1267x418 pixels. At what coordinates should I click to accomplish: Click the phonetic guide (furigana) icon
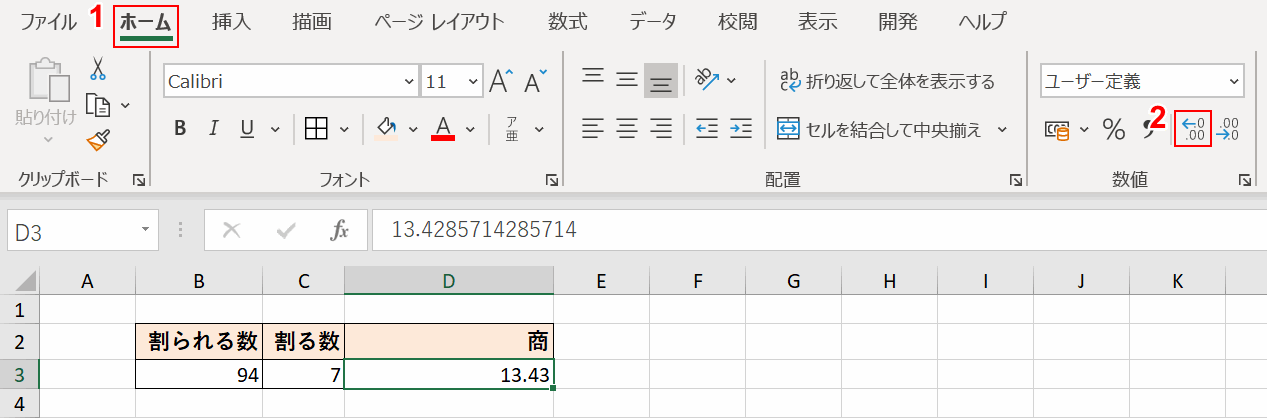511,128
